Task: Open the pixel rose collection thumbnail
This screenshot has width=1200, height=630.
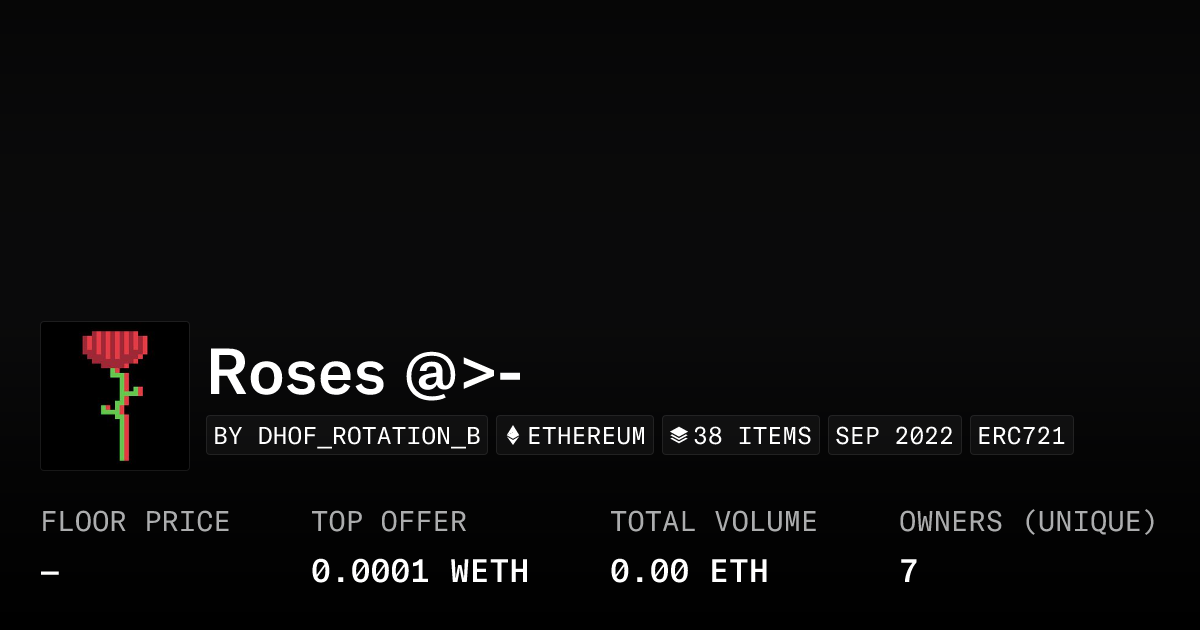Action: coord(115,396)
